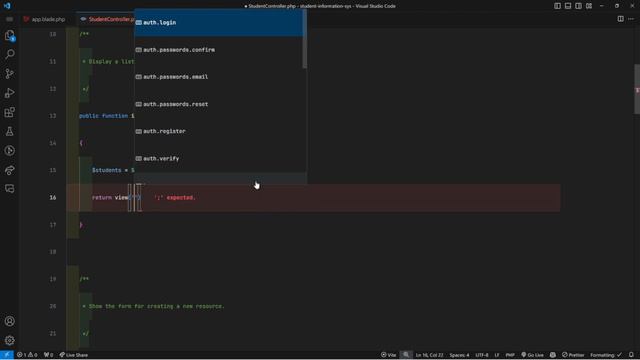Open the editor More Actions ellipsis menu
The image size is (640, 360).
[x=631, y=19]
